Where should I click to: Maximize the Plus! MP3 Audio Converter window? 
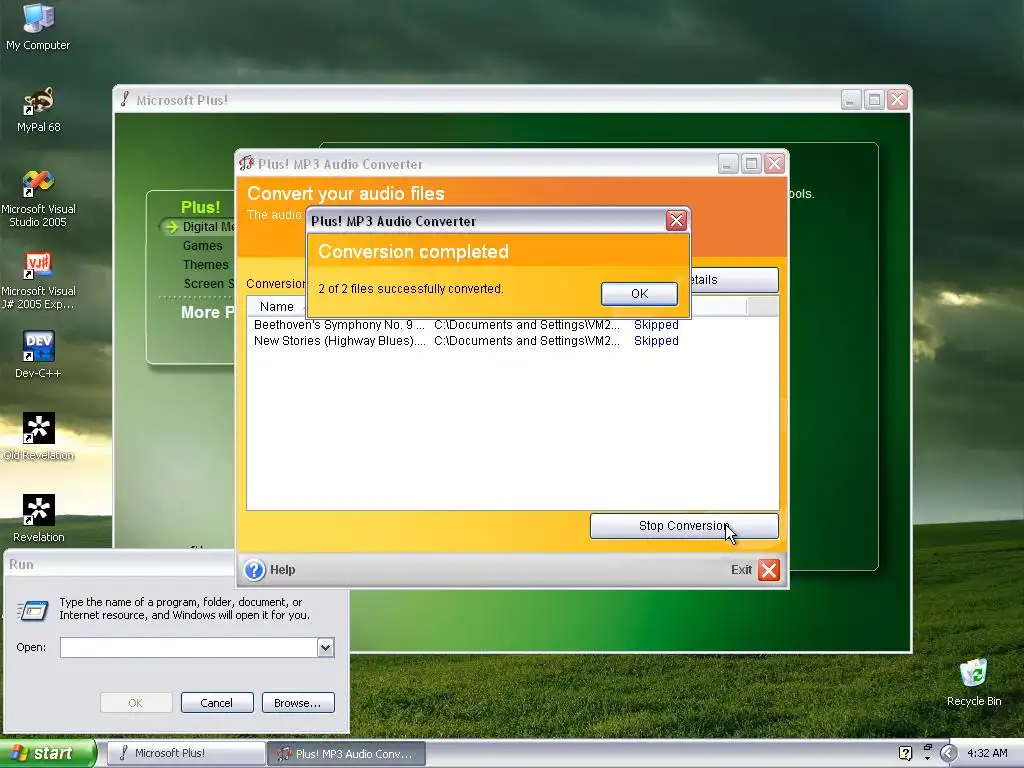pos(751,164)
